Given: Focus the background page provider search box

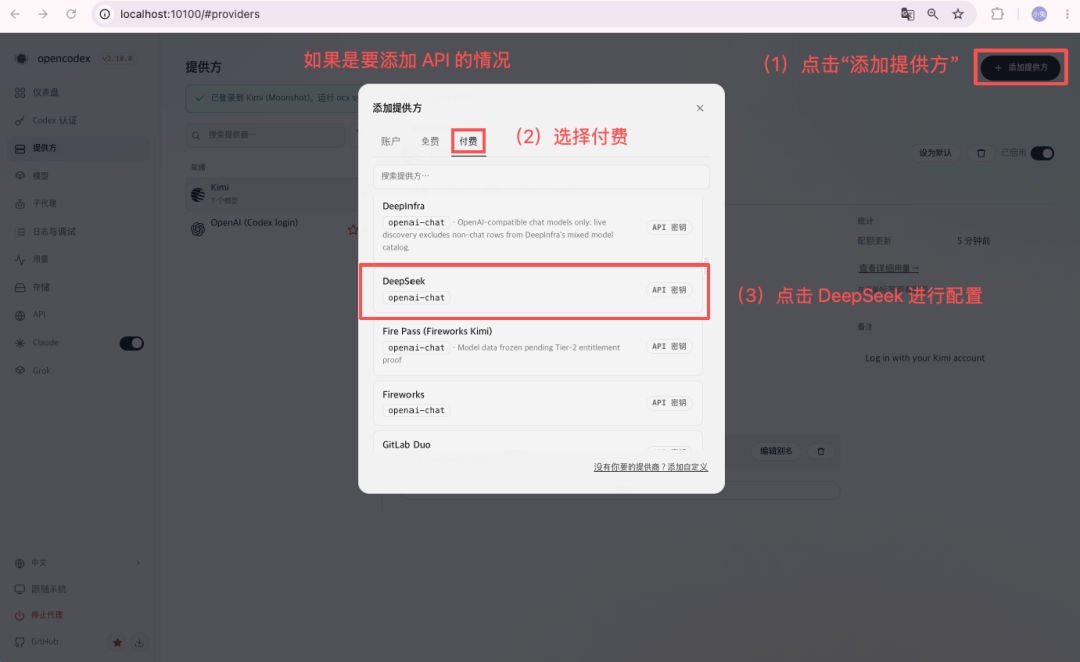Looking at the screenshot, I should [265, 135].
